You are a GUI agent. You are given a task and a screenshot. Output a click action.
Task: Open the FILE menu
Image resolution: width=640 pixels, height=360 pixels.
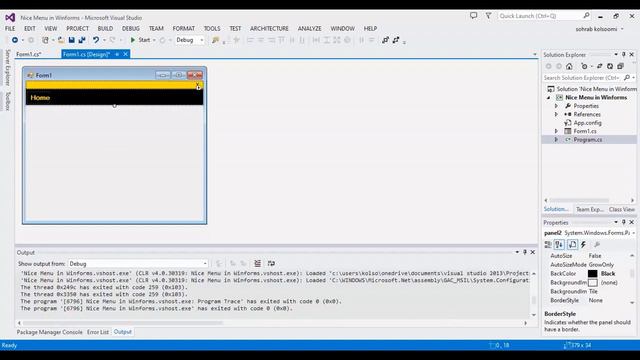coord(10,29)
